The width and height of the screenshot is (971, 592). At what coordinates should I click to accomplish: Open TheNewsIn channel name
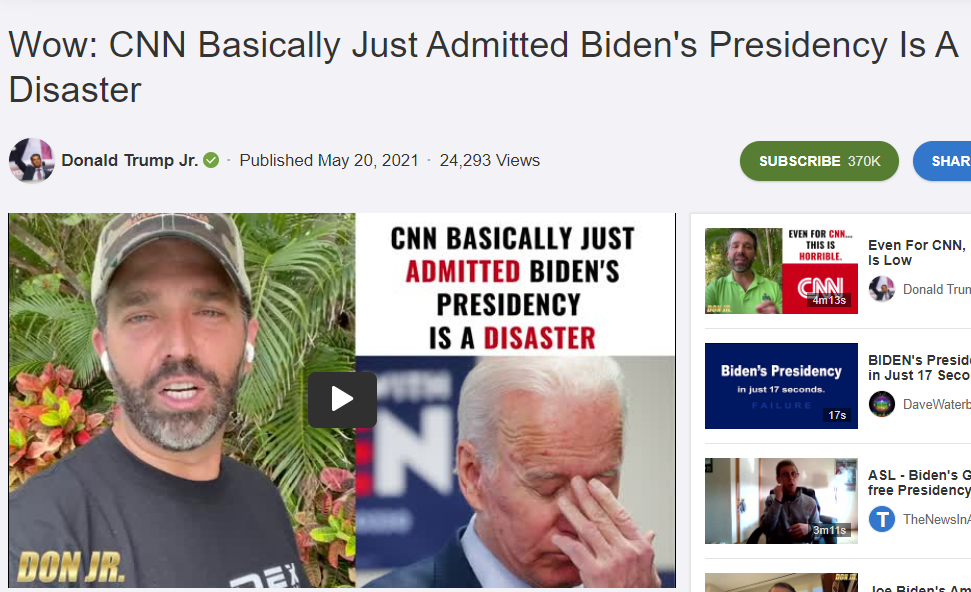[x=936, y=519]
